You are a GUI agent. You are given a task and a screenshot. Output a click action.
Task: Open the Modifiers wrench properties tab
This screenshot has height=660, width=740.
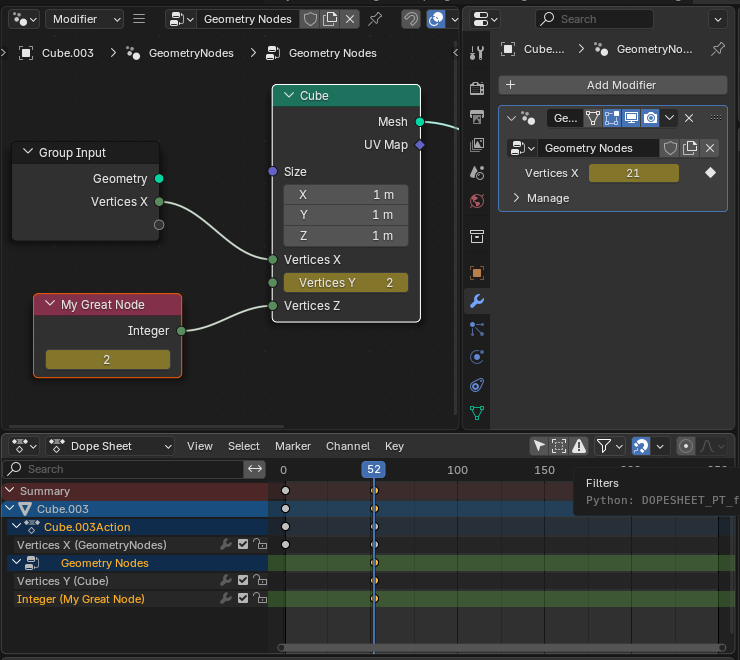[x=477, y=301]
